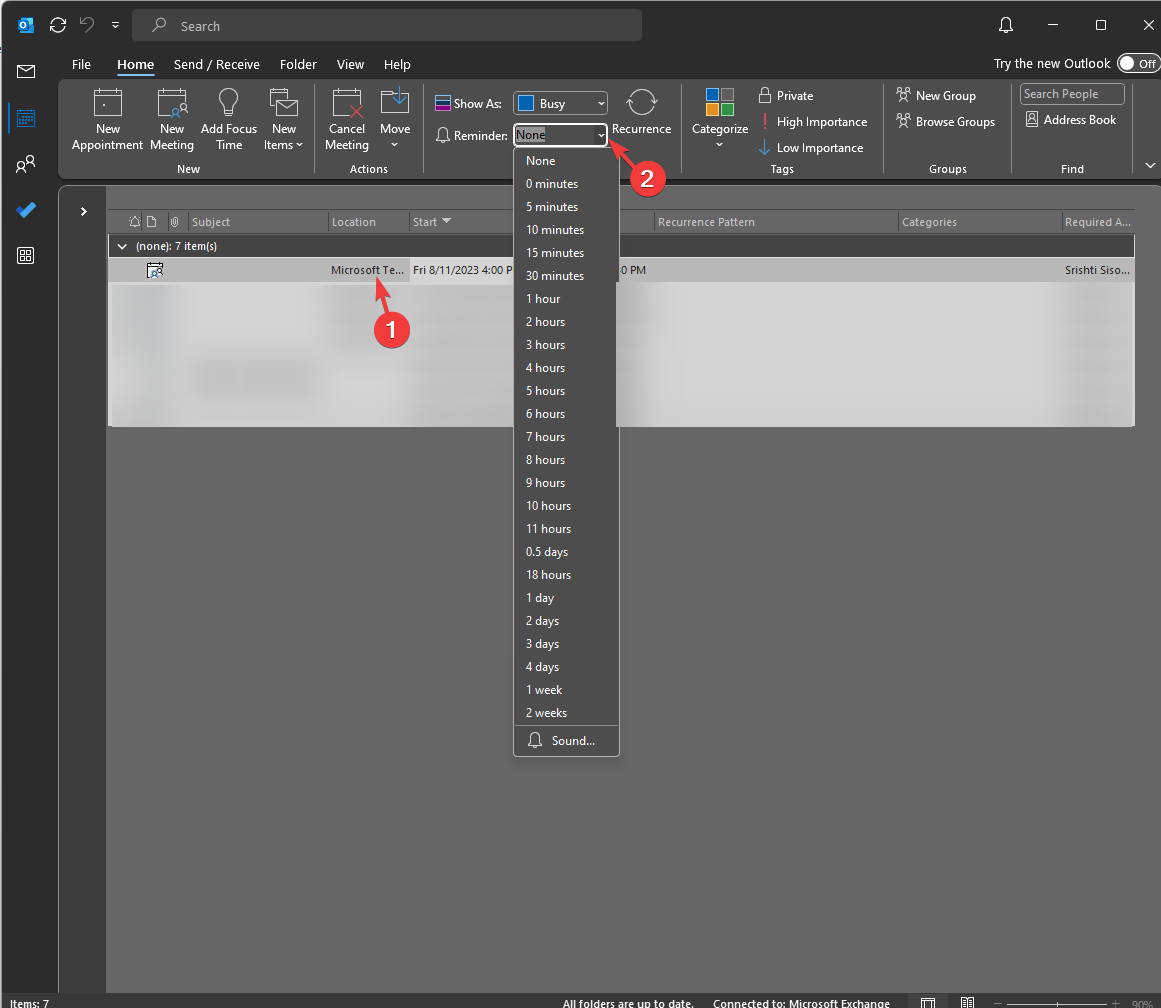
Task: Click Add Focus Time lightbulb
Action: click(x=229, y=119)
